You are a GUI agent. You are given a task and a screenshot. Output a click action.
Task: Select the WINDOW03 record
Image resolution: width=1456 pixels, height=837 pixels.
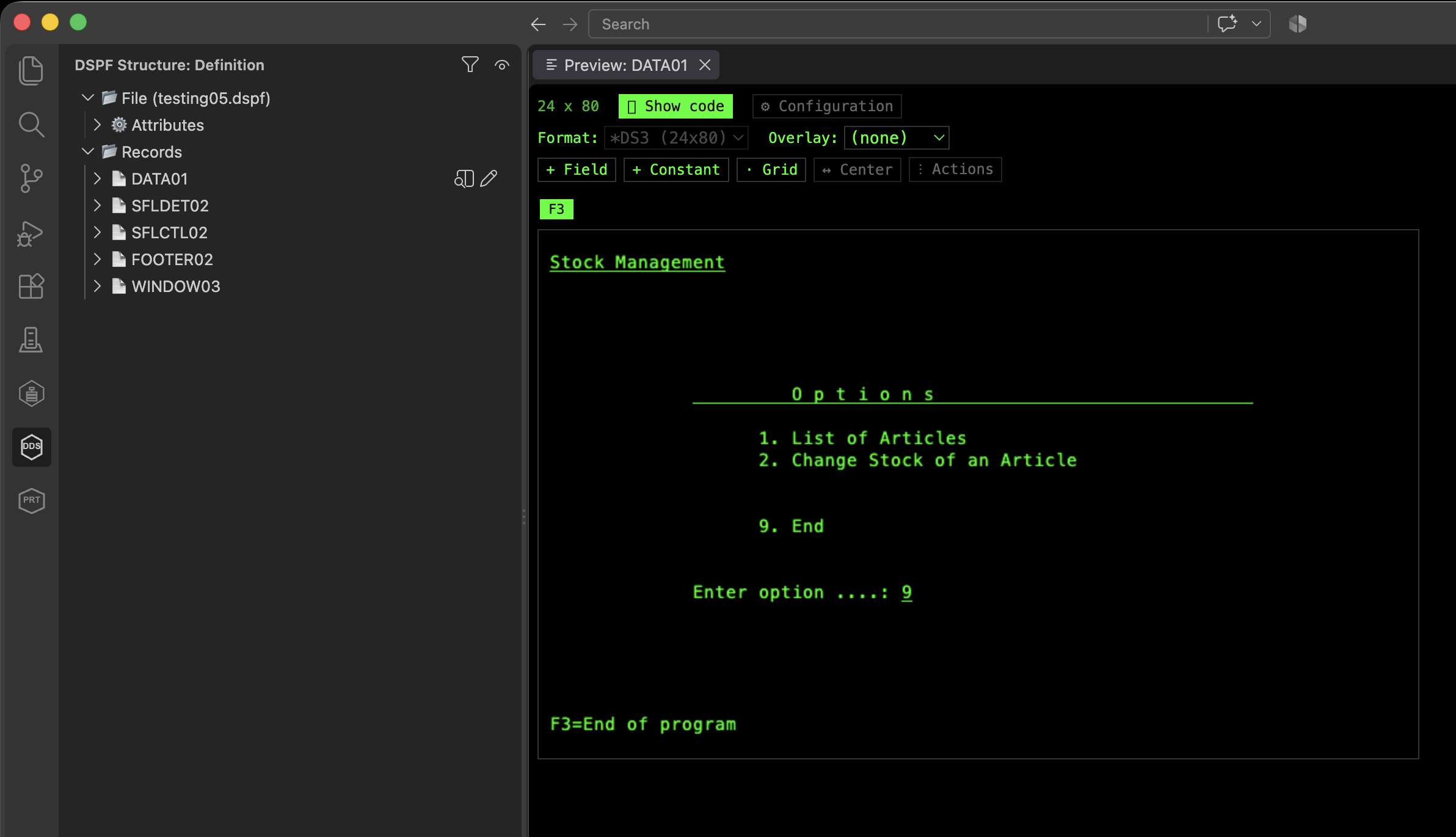pos(176,286)
